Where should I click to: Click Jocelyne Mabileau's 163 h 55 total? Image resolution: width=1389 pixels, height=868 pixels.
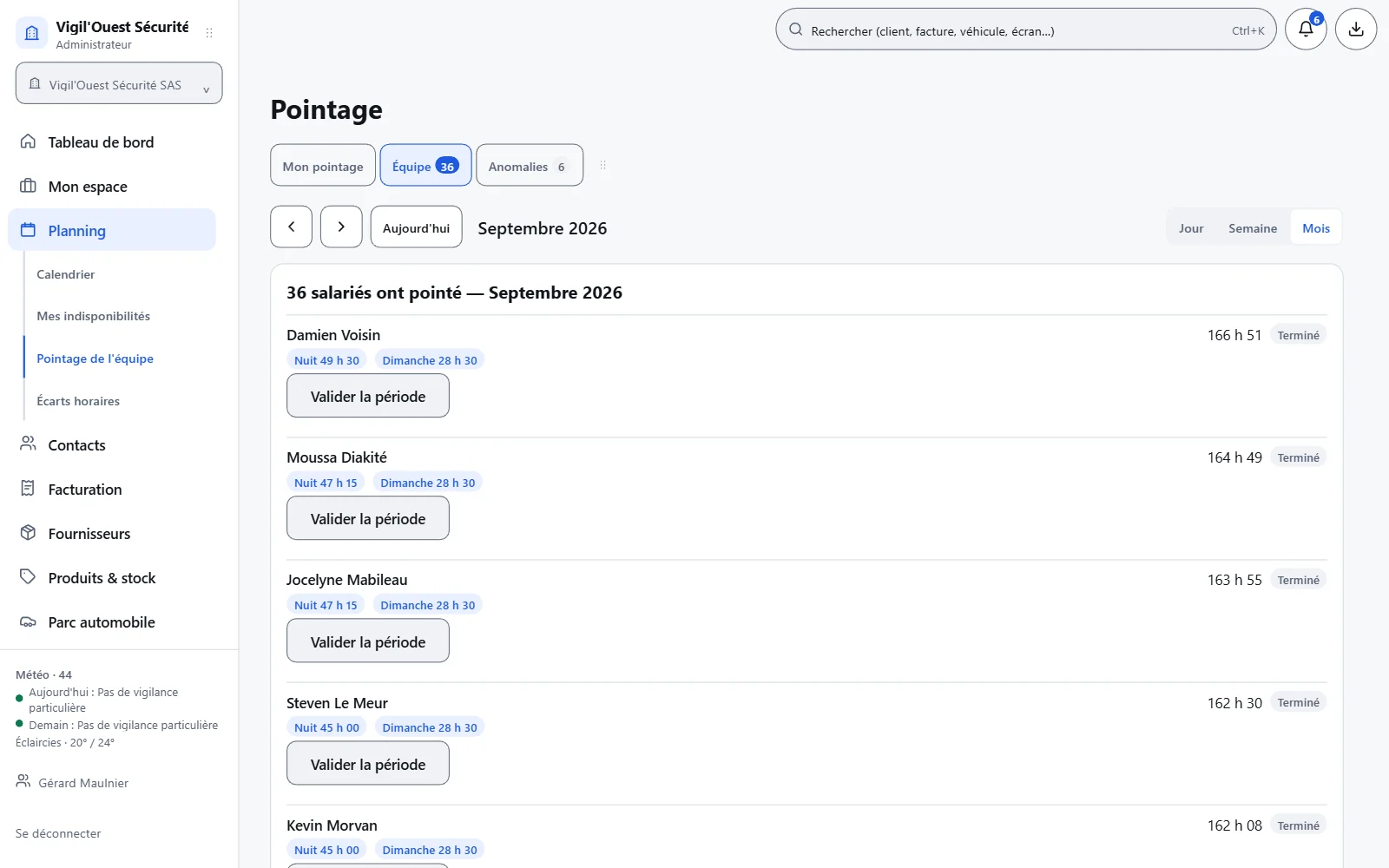(x=1234, y=580)
